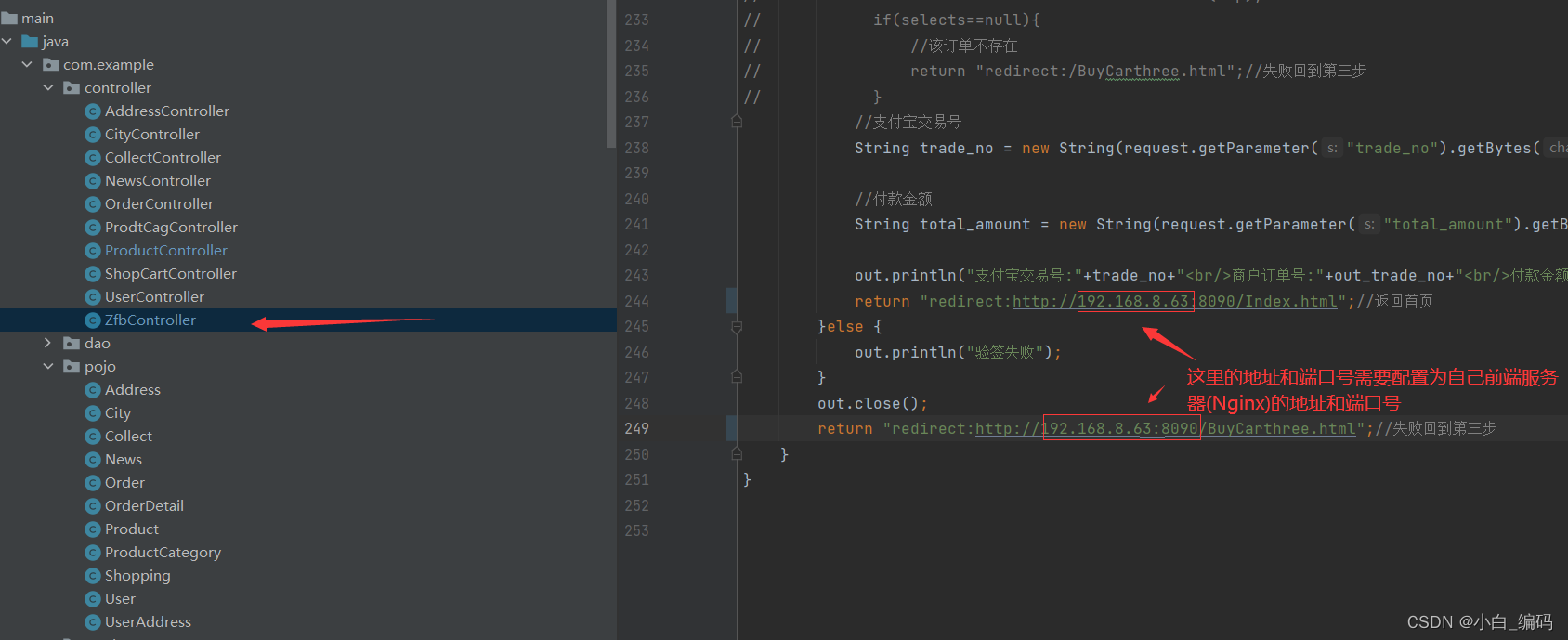Click line number 249 in the gutter
The width and height of the screenshot is (1568, 640).
pyautogui.click(x=636, y=428)
